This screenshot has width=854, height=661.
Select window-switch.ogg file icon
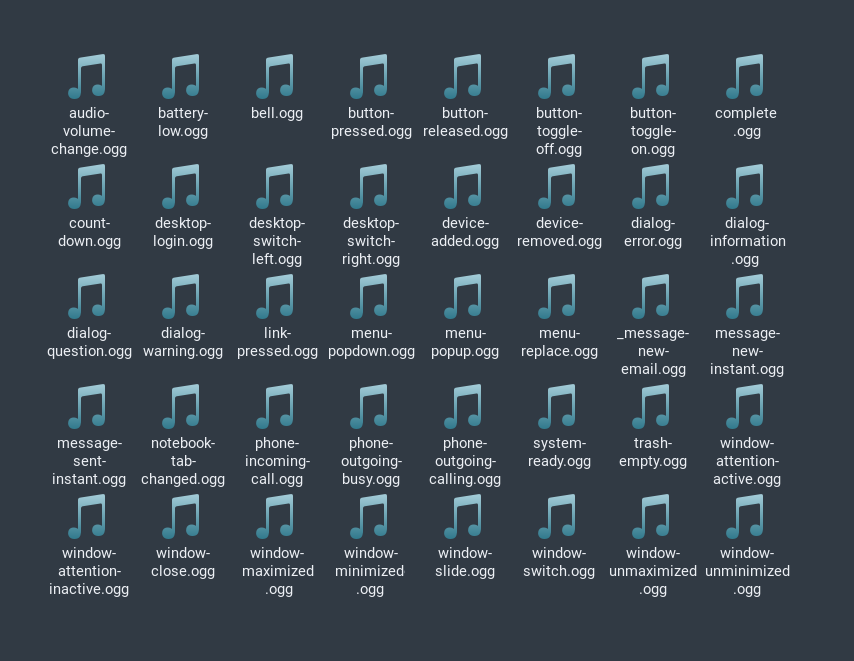(558, 516)
